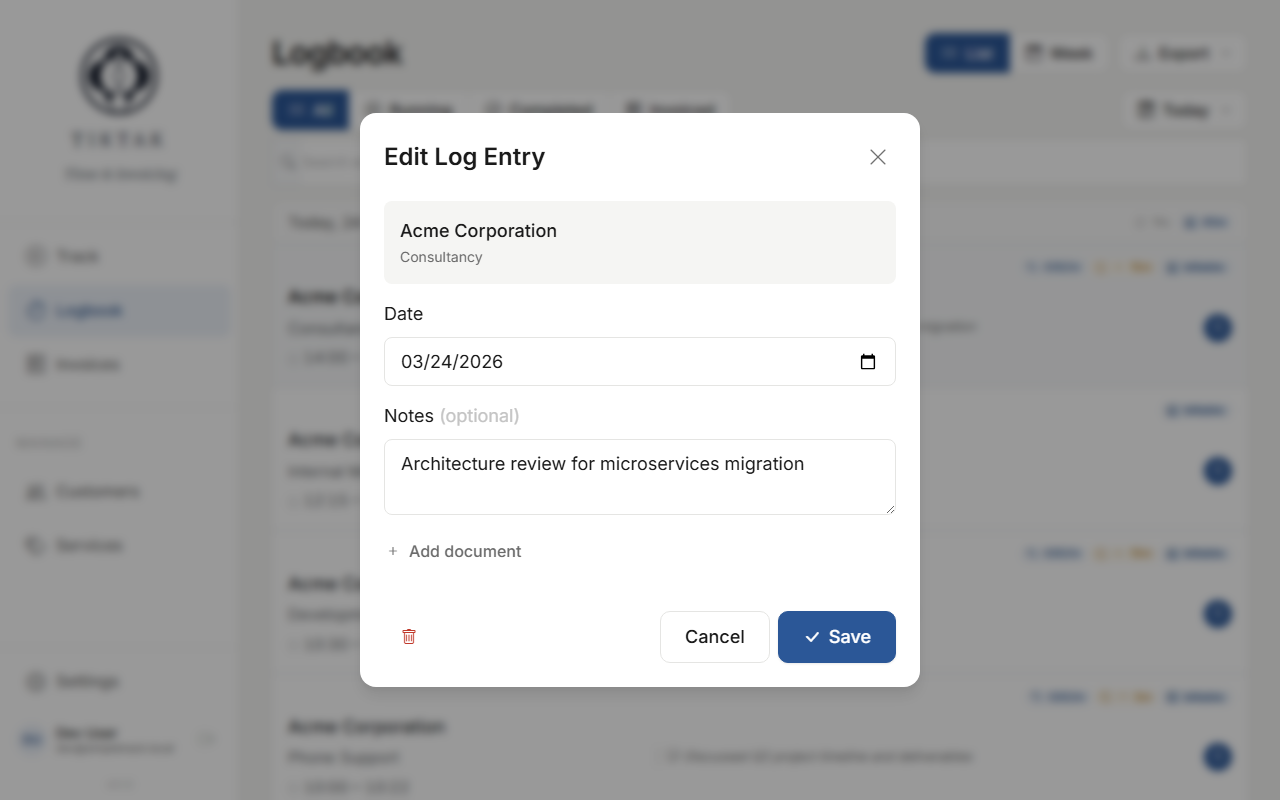This screenshot has height=800, width=1280.
Task: Select the Invoiced filter tab
Action: coord(671,110)
